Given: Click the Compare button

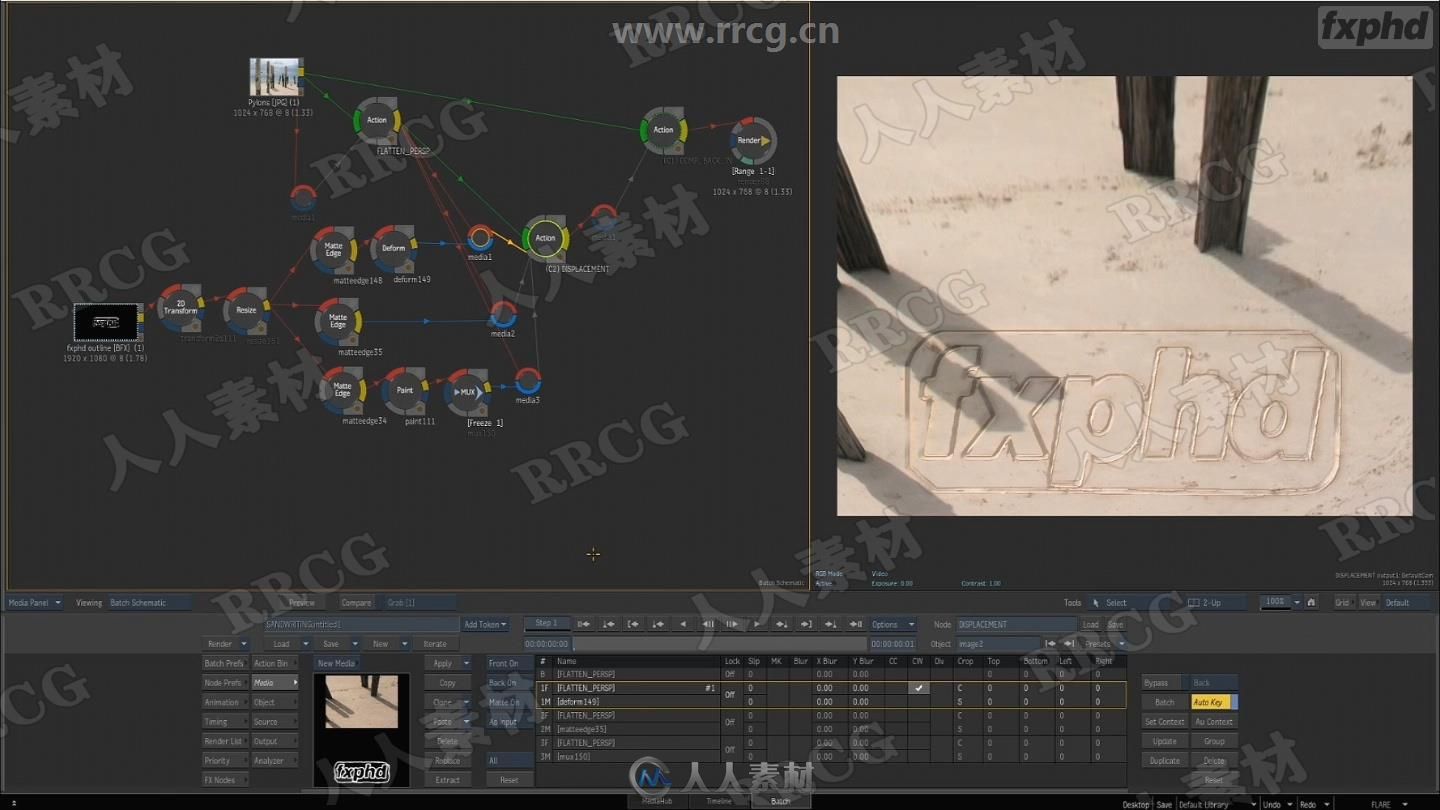Looking at the screenshot, I should coord(356,603).
